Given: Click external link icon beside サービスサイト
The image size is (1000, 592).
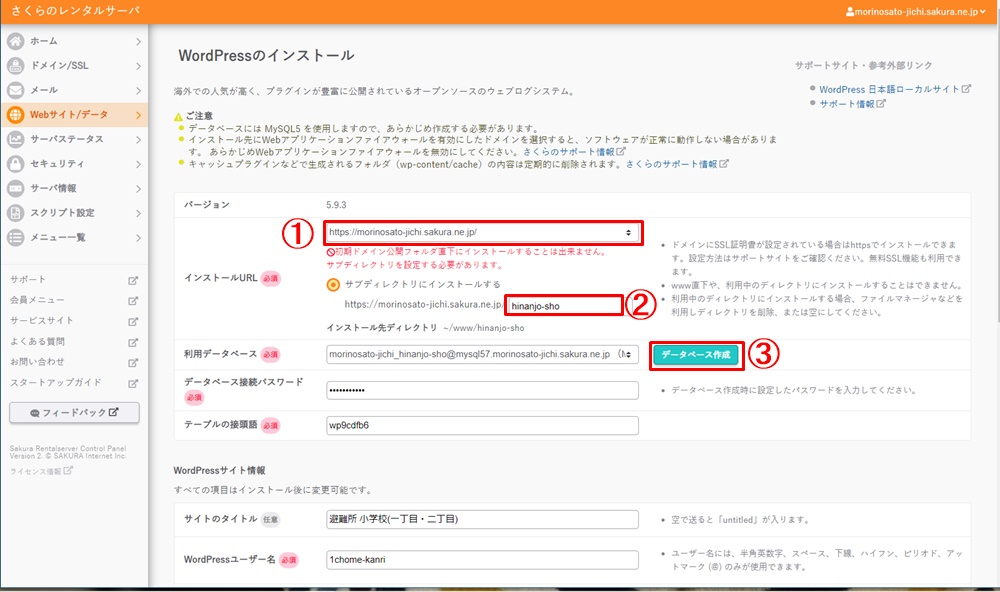Looking at the screenshot, I should tap(133, 322).
